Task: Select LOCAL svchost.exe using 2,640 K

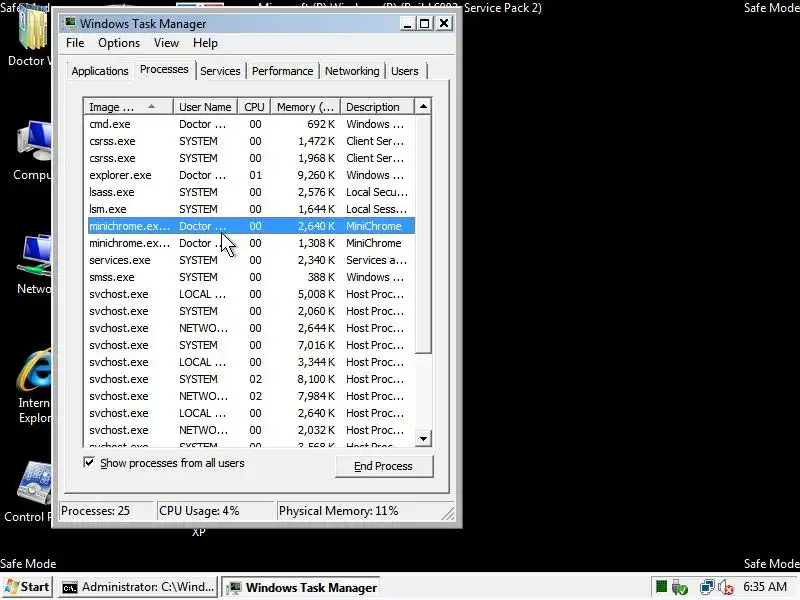Action: (x=250, y=413)
